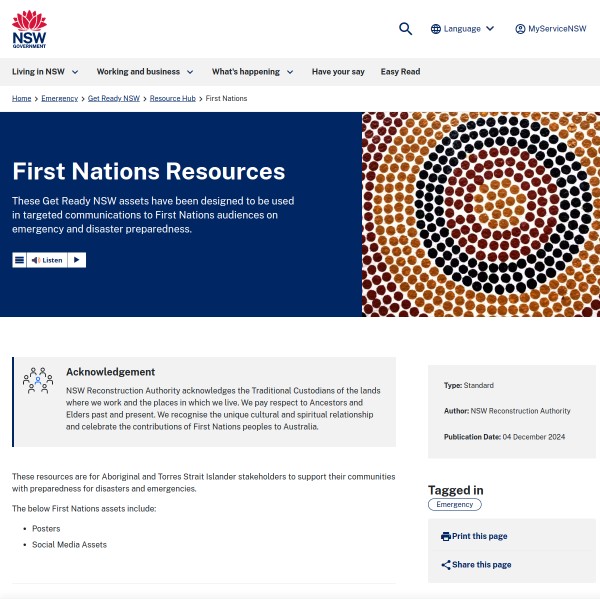This screenshot has height=600, width=600.
Task: Click the MyServiceNSW account icon
Action: click(x=520, y=29)
